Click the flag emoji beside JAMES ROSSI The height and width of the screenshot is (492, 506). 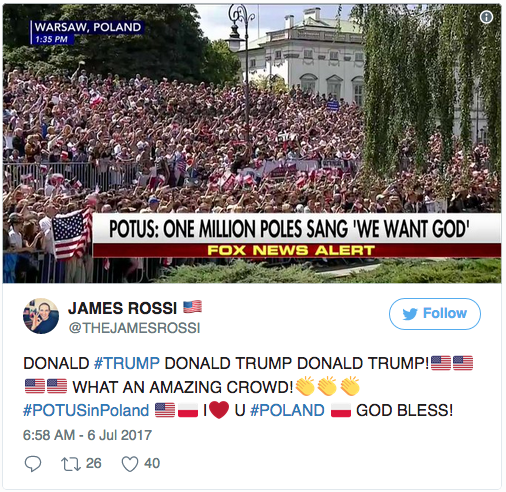193,307
